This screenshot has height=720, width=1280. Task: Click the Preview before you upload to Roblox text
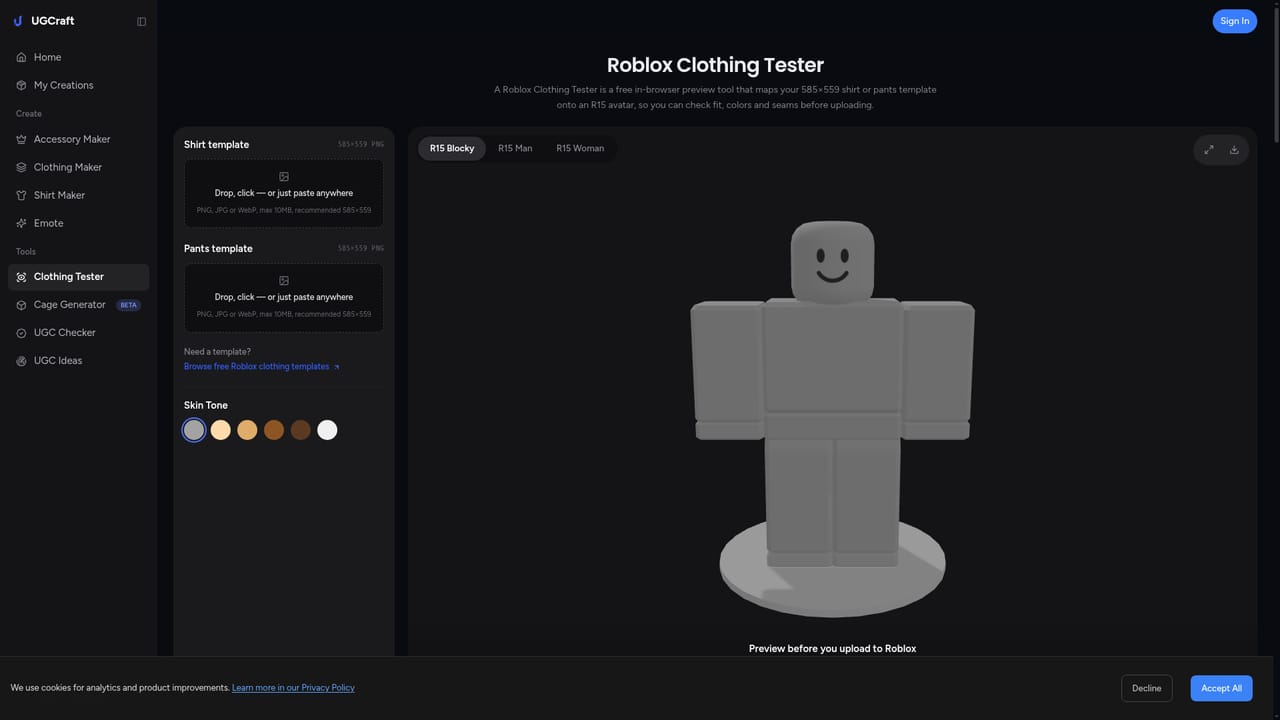tap(832, 648)
